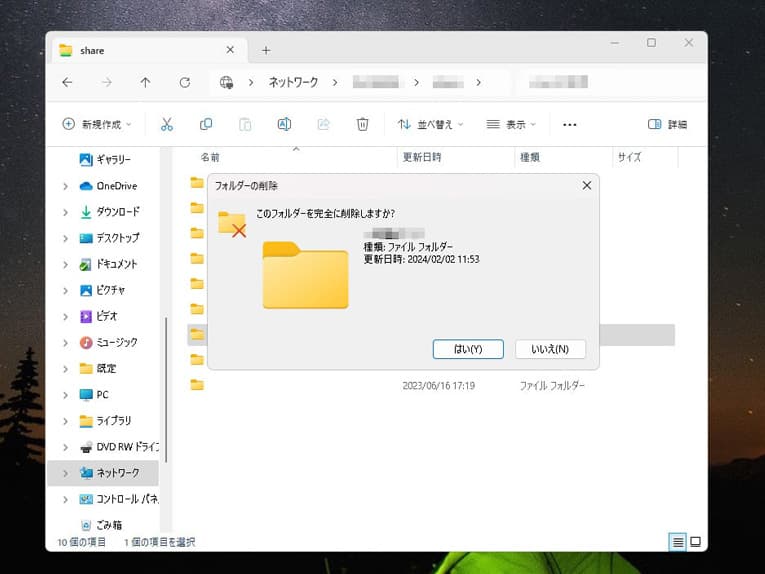Image resolution: width=765 pixels, height=574 pixels.
Task: Confirm deletion with はい(Y) button
Action: (x=468, y=349)
